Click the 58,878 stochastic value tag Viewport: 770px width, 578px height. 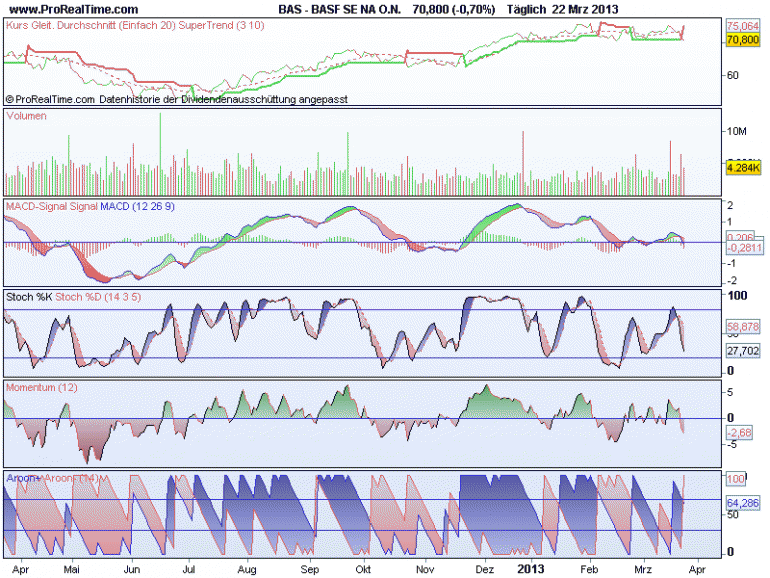(743, 327)
